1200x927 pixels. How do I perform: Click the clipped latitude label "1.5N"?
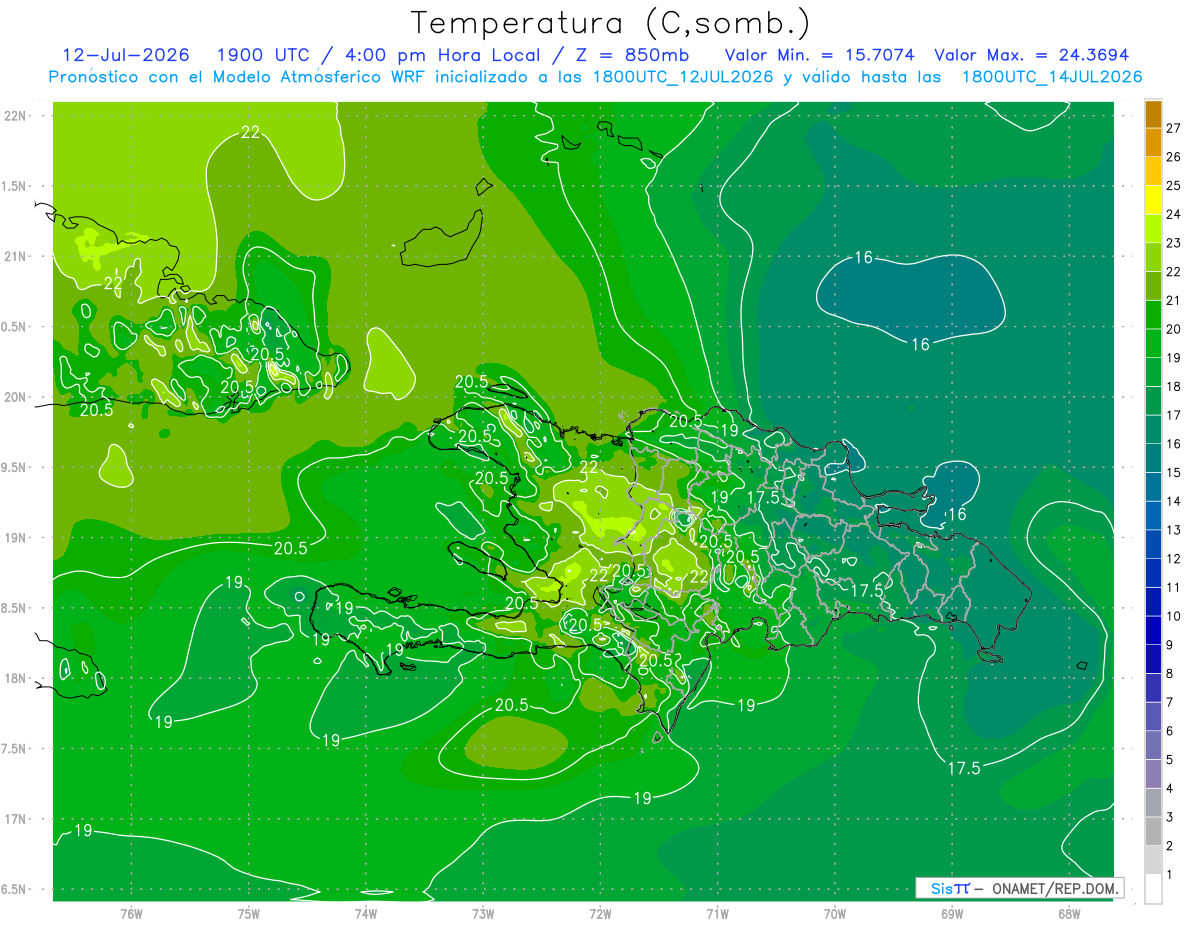pyautogui.click(x=15, y=186)
